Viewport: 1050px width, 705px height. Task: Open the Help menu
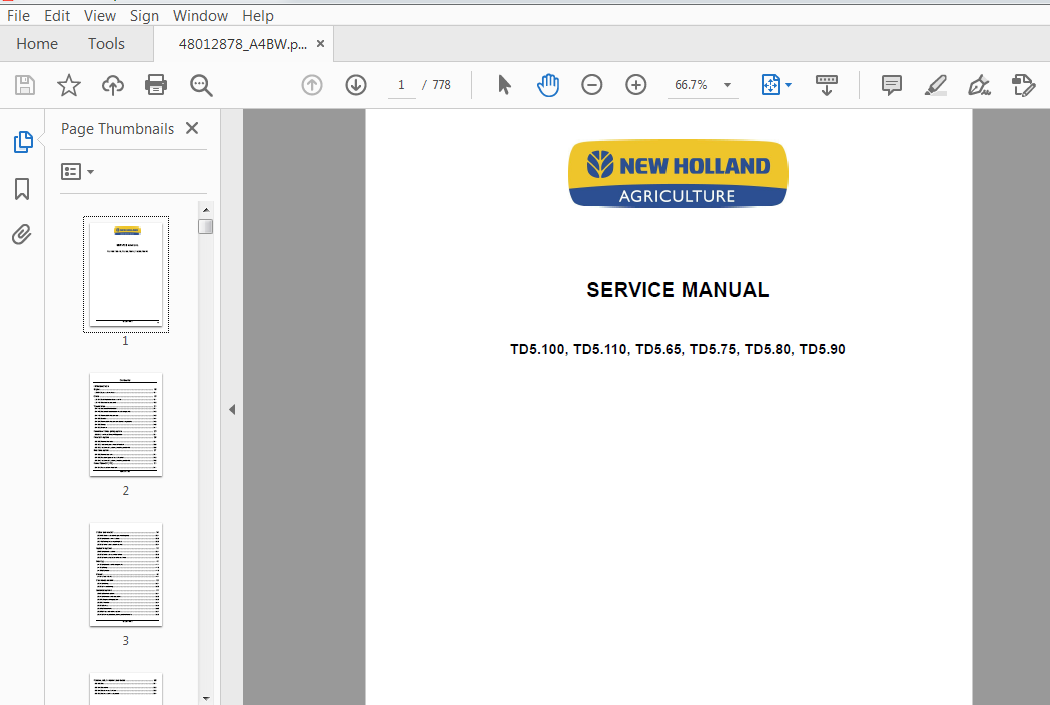[258, 15]
